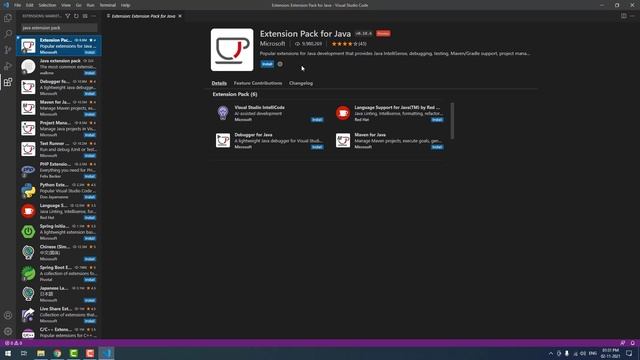Click the extension pack list scrollbar
Viewport: 640px width, 360px height.
452,121
